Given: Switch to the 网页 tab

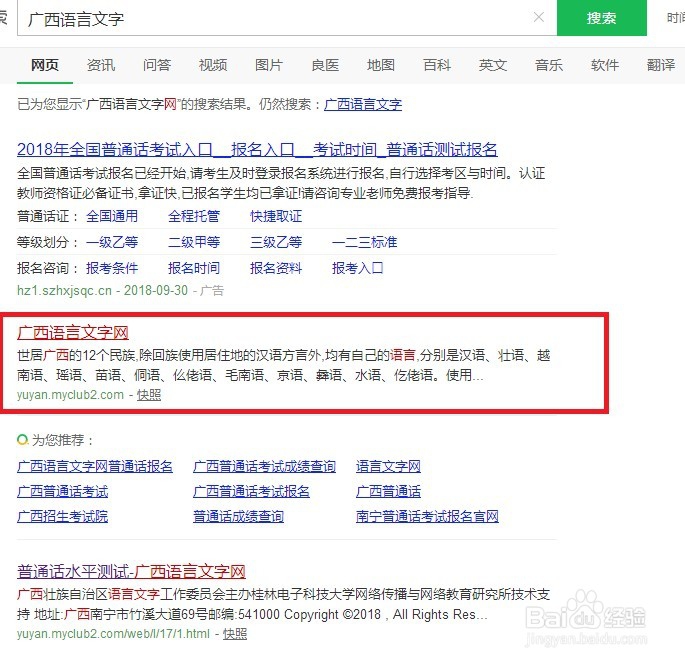Looking at the screenshot, I should (x=45, y=65).
